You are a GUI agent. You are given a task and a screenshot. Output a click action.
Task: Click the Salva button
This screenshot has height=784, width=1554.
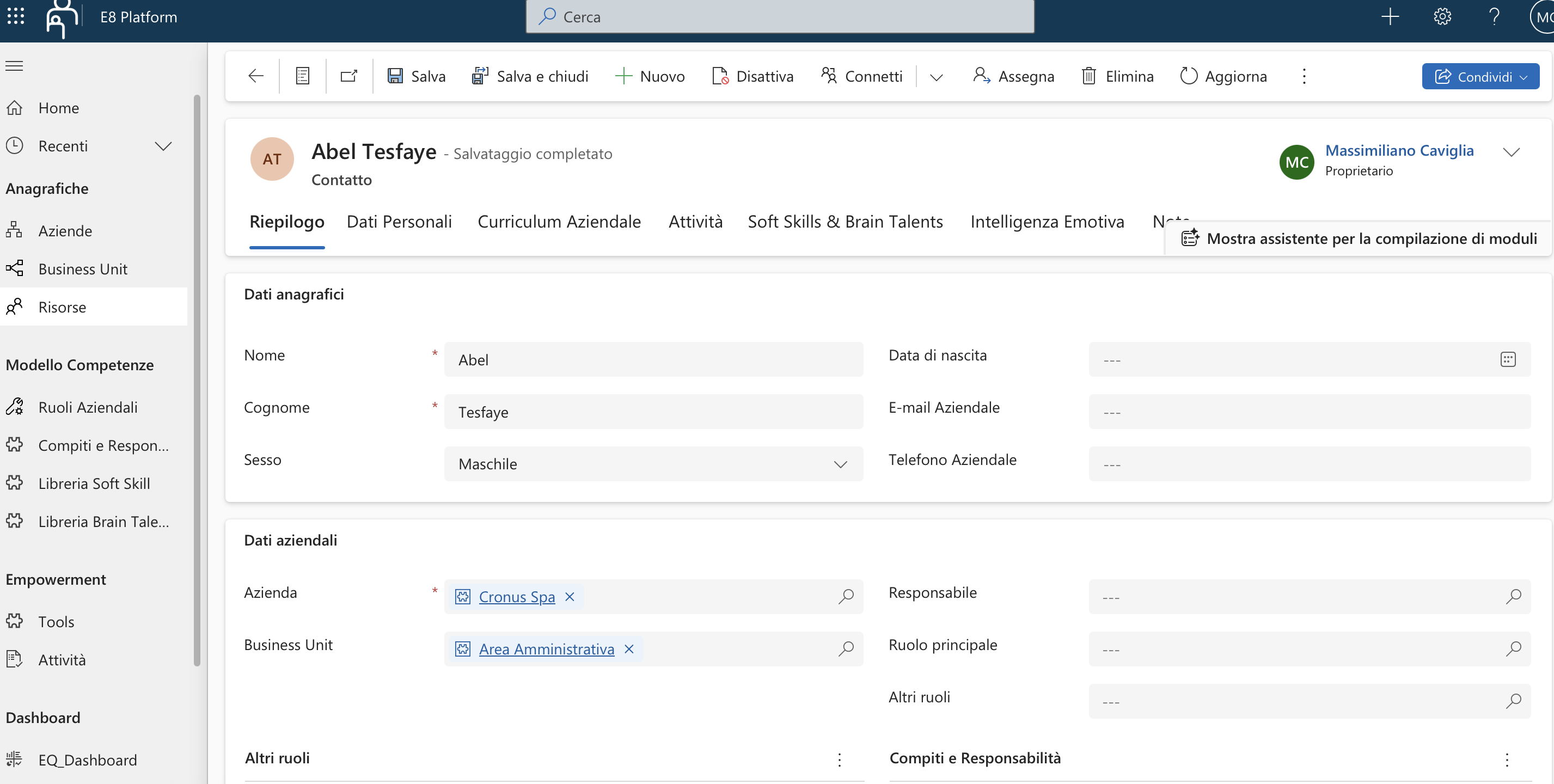click(x=416, y=76)
